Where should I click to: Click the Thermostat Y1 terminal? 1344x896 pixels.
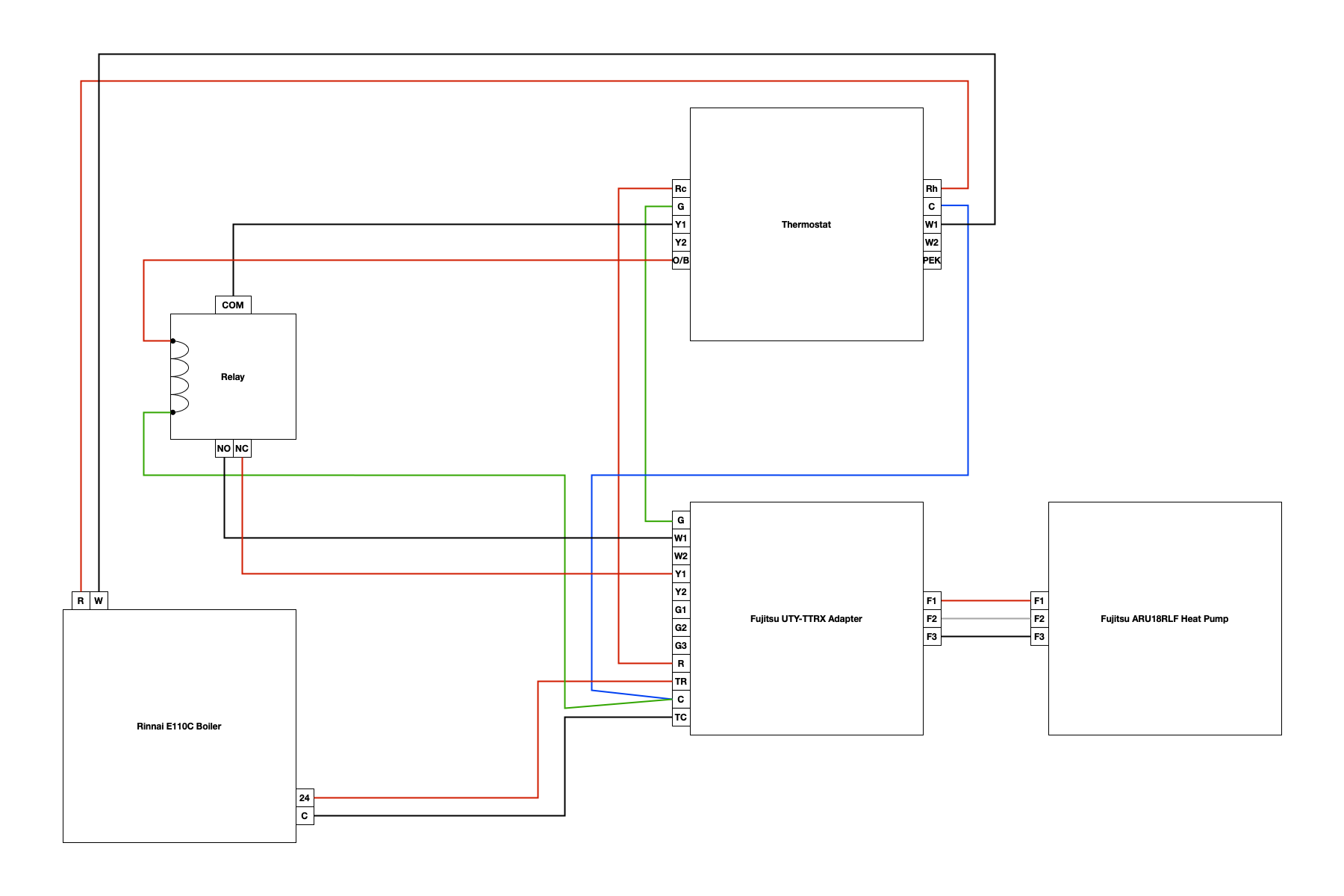pyautogui.click(x=681, y=225)
